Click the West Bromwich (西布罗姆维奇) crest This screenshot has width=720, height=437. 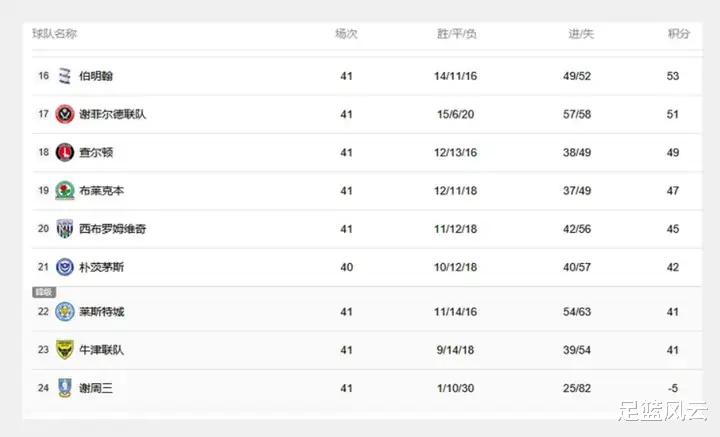tap(65, 229)
